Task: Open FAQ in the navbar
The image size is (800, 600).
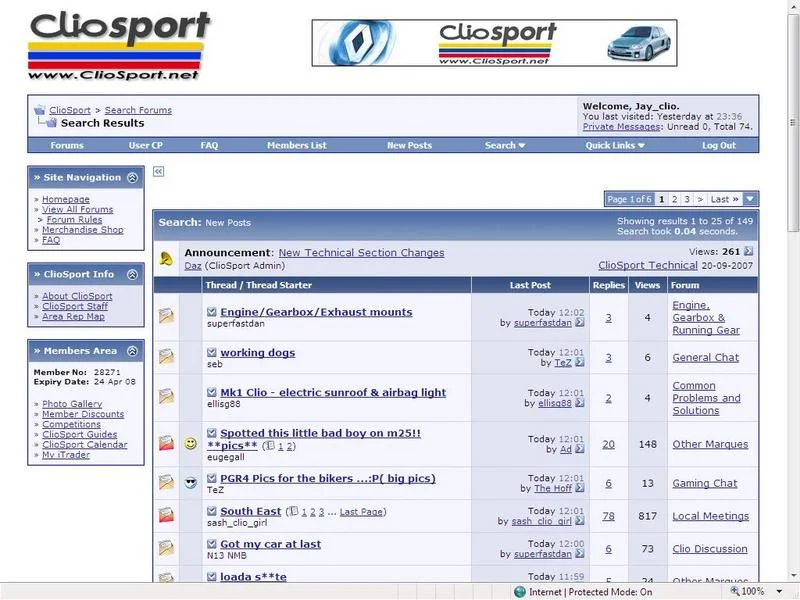Action: [209, 145]
